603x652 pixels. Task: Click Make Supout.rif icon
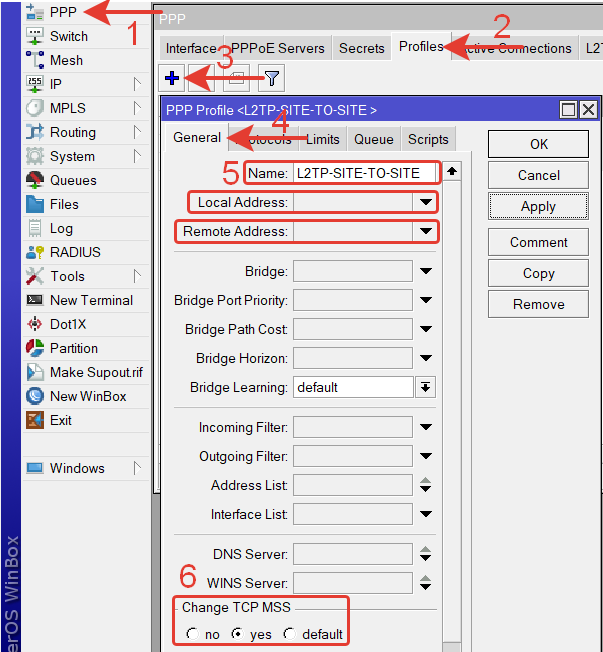35,372
